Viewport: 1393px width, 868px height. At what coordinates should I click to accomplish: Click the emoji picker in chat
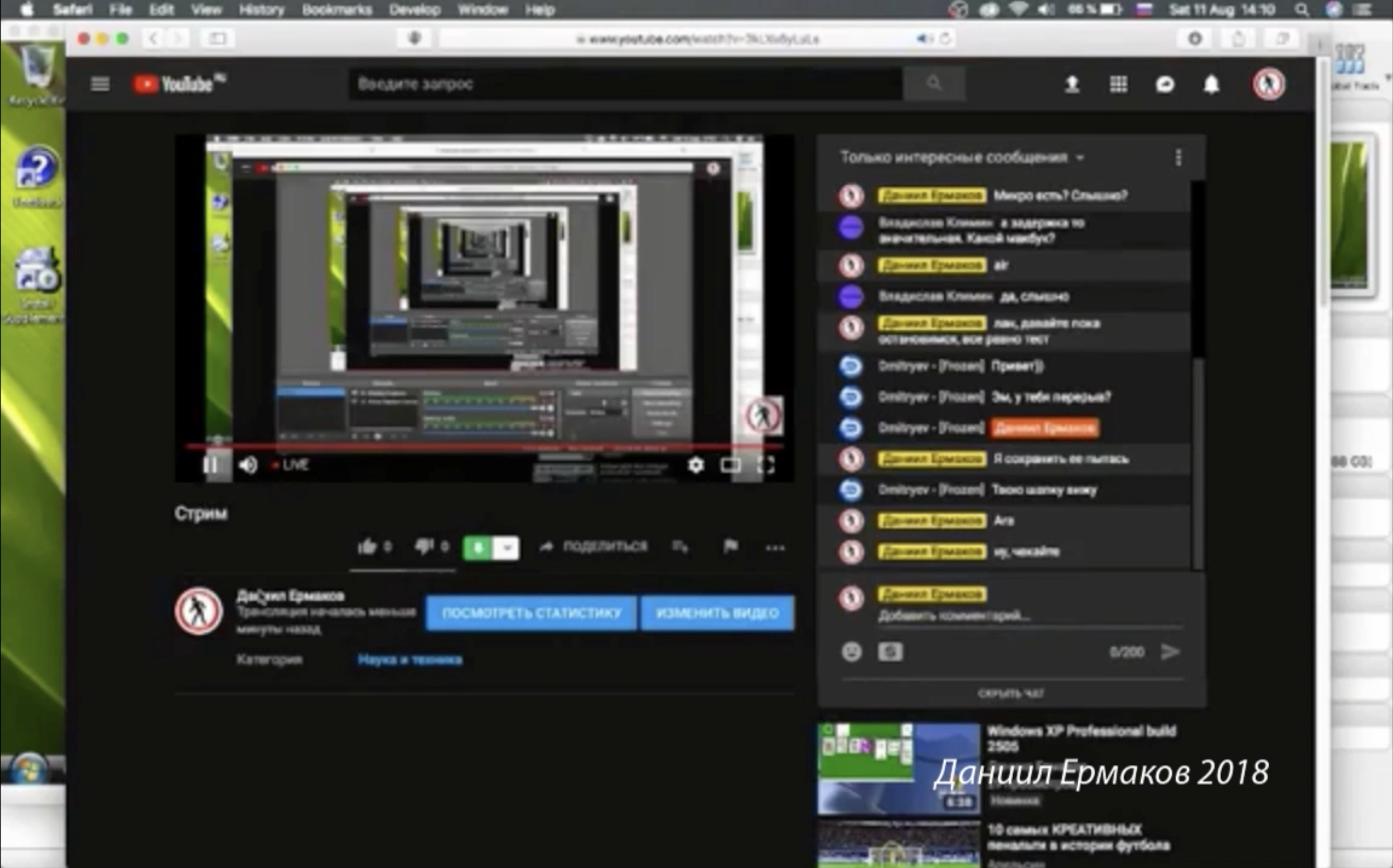click(852, 652)
